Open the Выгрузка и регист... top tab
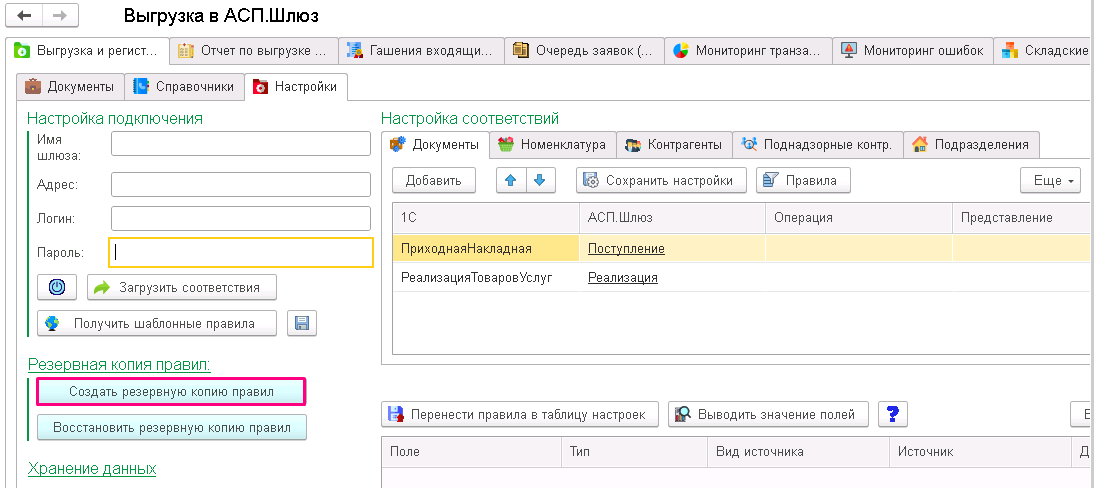Image resolution: width=1094 pixels, height=488 pixels. [87, 51]
